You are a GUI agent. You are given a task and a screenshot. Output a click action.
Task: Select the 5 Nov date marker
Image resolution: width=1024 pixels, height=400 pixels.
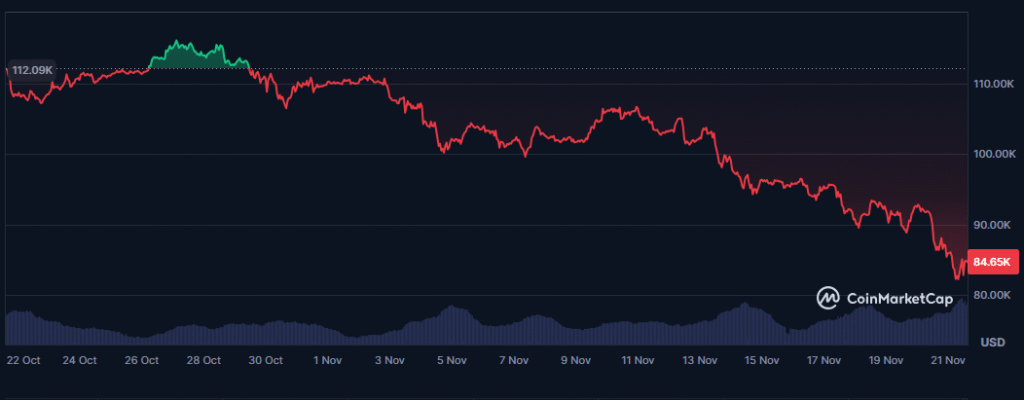tap(451, 360)
